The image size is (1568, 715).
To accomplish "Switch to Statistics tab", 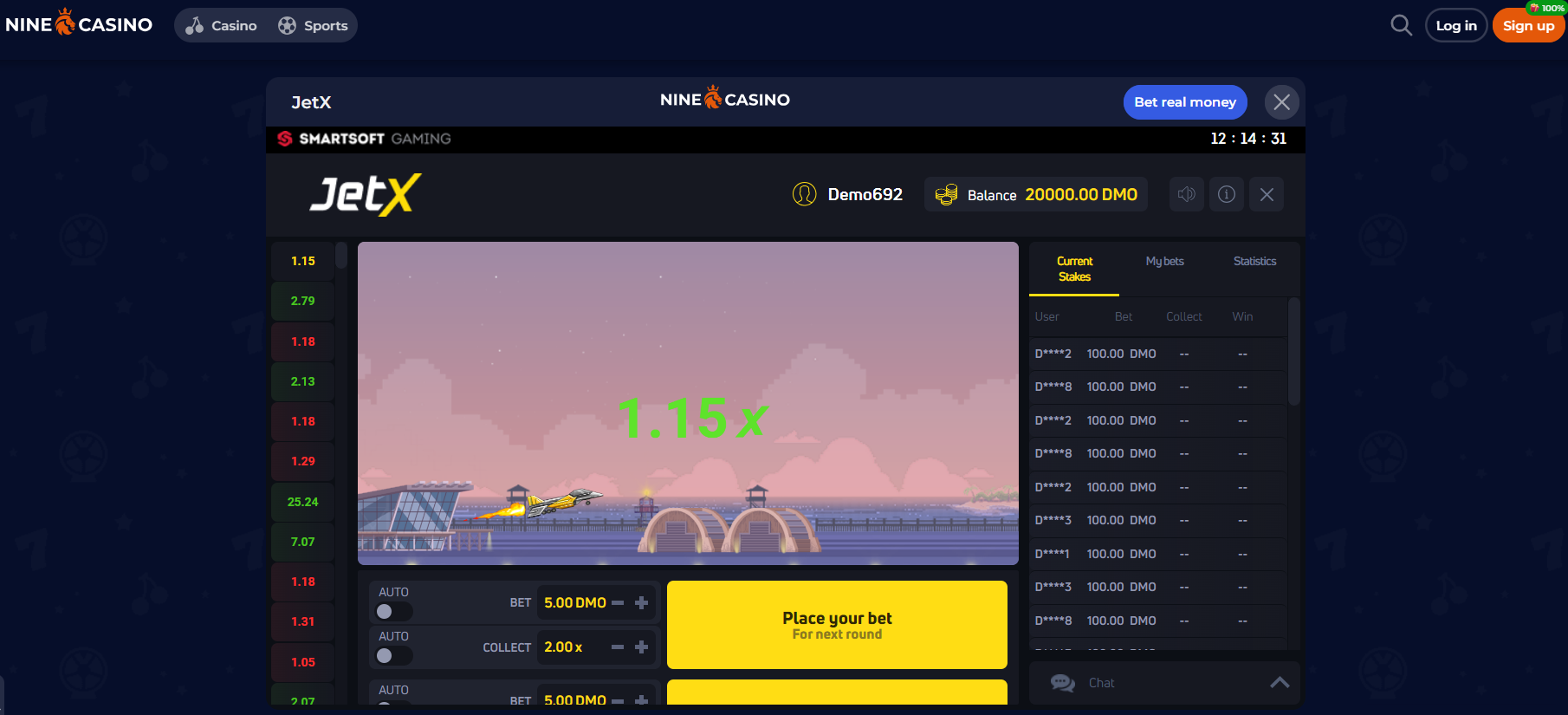I will pos(1254,261).
